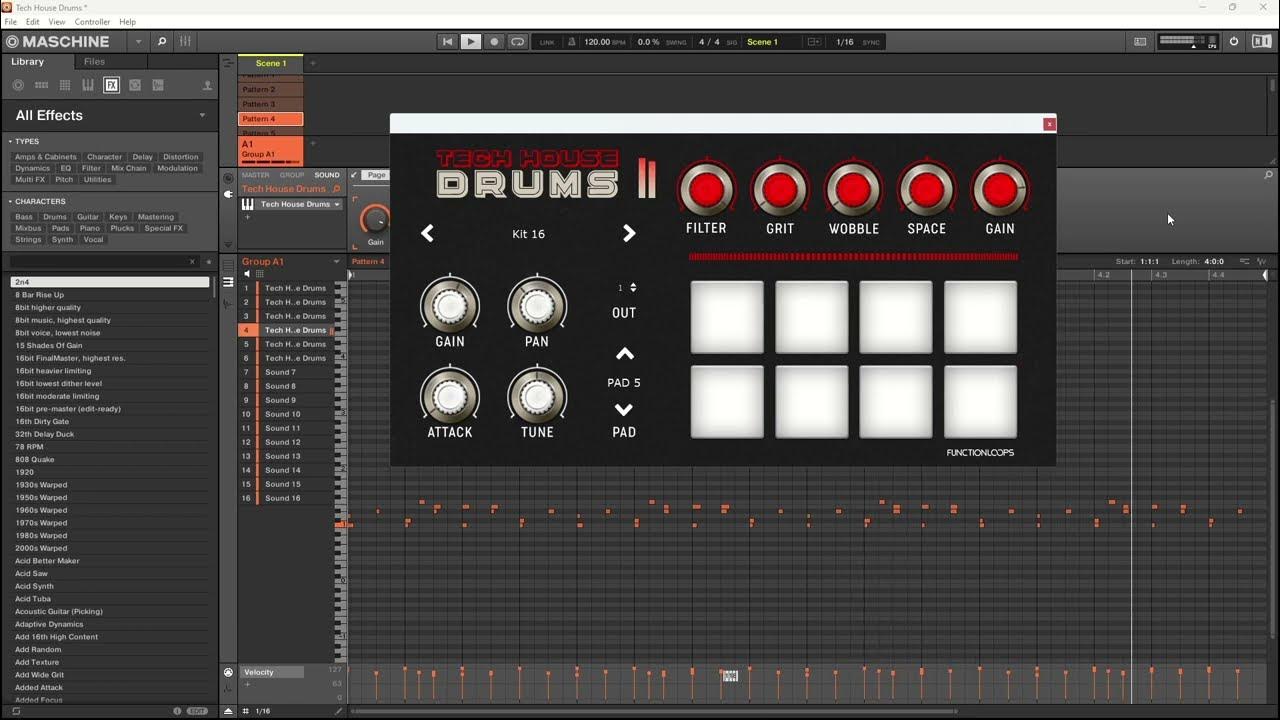Click the EDIT button in the browser footer
This screenshot has width=1280, height=720.
pyautogui.click(x=198, y=711)
